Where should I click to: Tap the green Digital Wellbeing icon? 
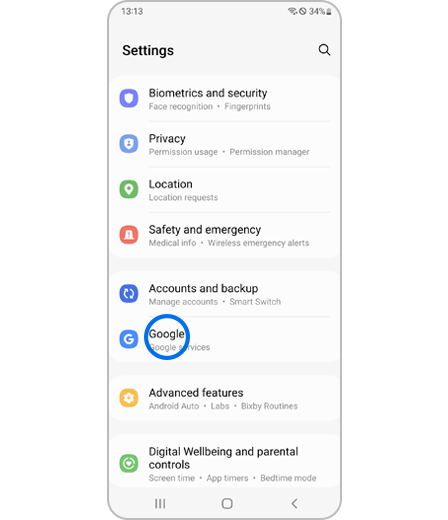pyautogui.click(x=129, y=463)
